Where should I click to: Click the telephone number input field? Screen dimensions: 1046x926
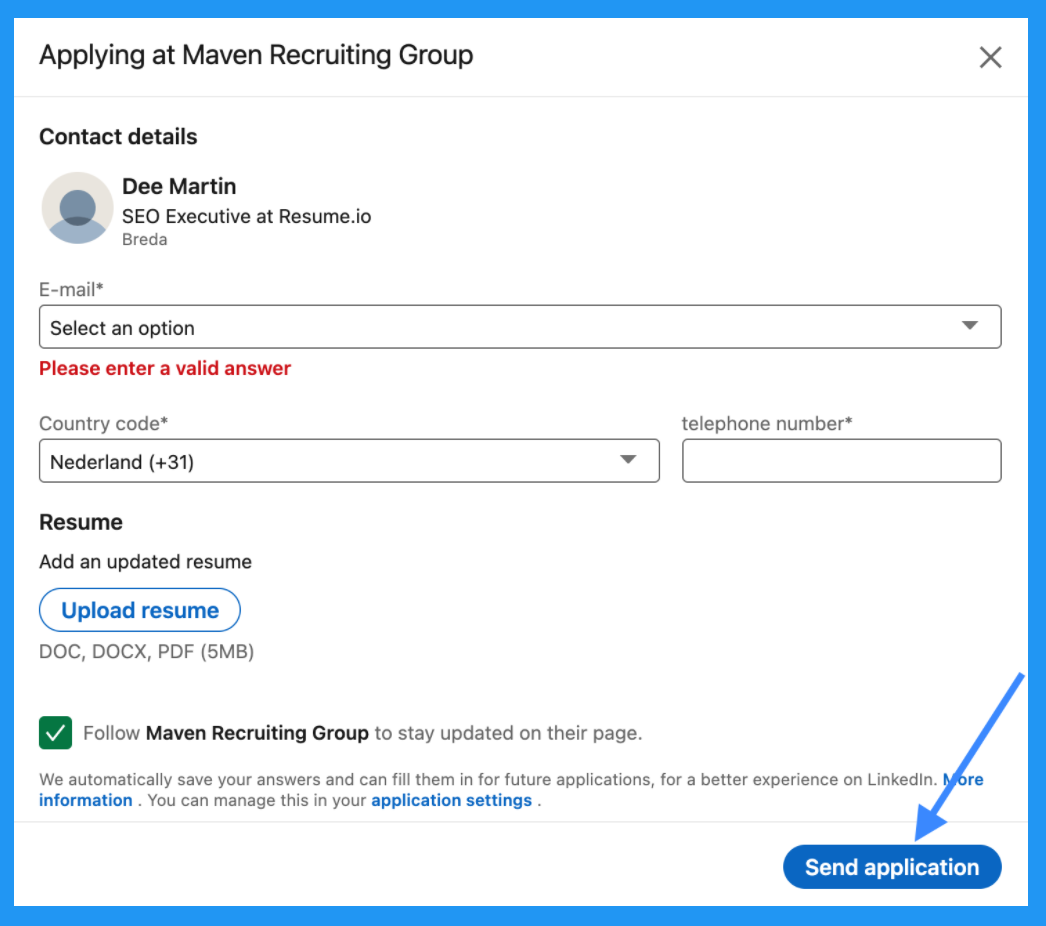(841, 461)
